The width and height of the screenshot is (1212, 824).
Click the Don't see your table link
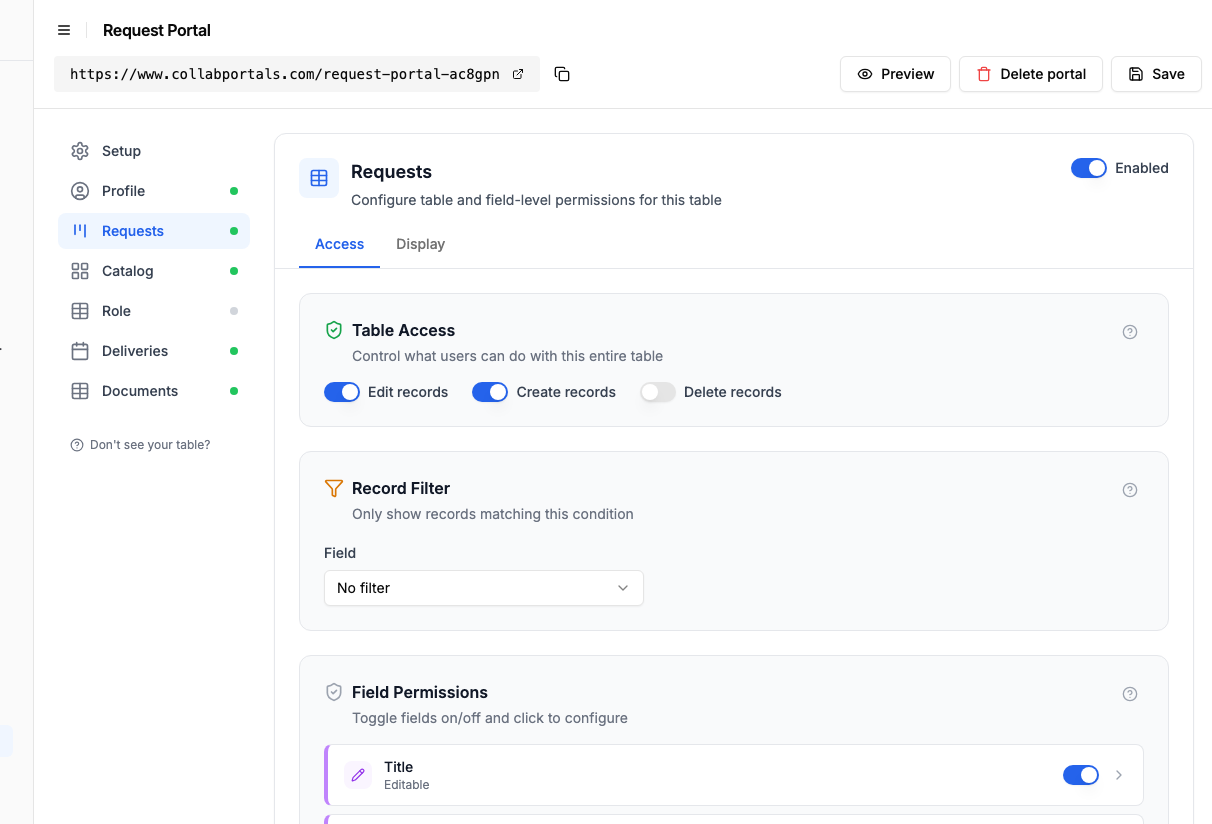tap(140, 445)
